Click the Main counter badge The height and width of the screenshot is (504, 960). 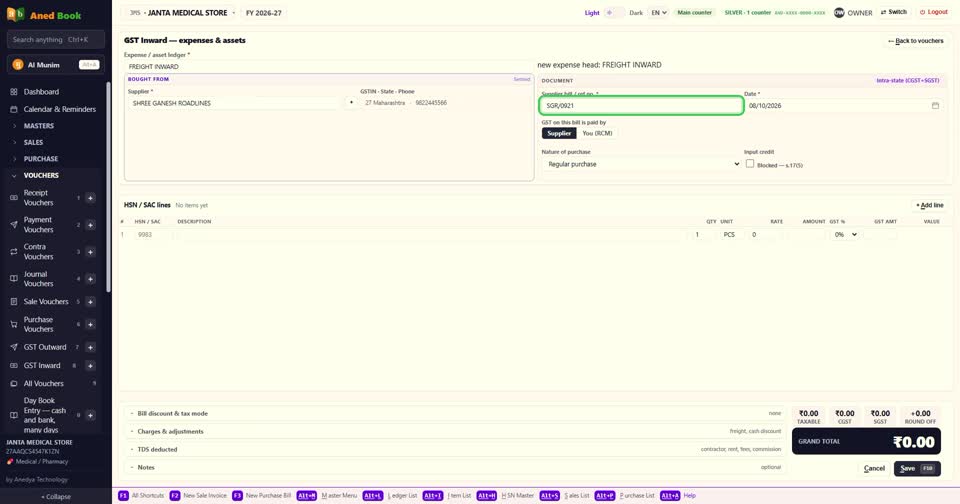pyautogui.click(x=694, y=13)
